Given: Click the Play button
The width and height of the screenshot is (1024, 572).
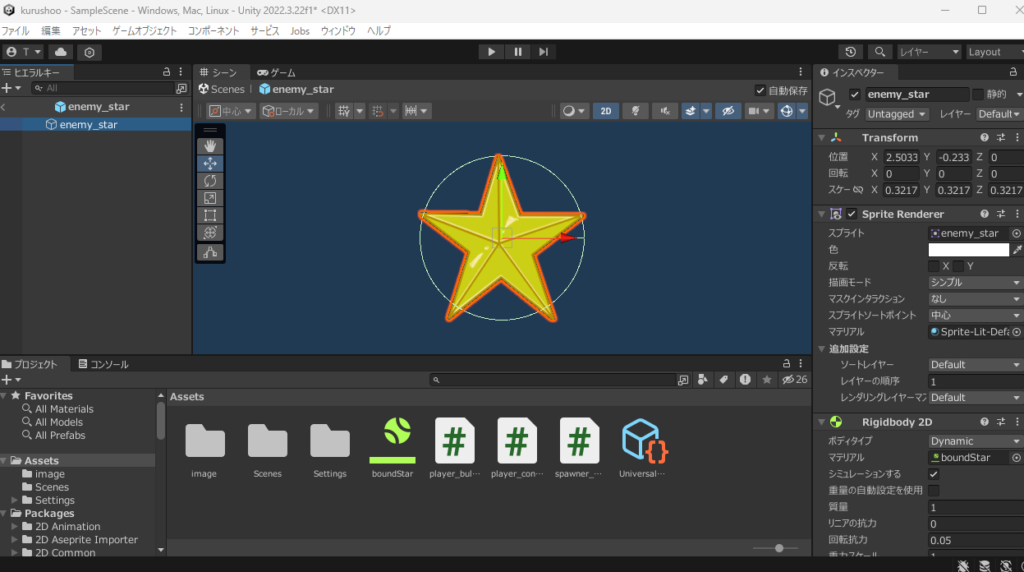Looking at the screenshot, I should [491, 52].
